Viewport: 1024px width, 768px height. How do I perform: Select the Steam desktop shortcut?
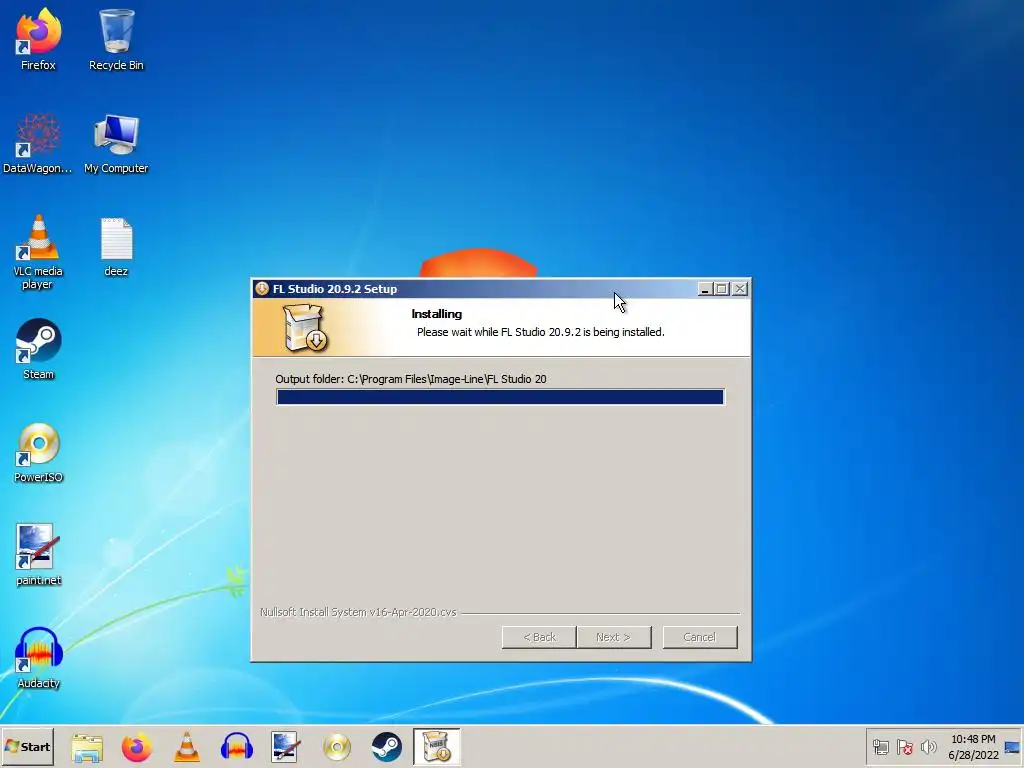[x=38, y=349]
